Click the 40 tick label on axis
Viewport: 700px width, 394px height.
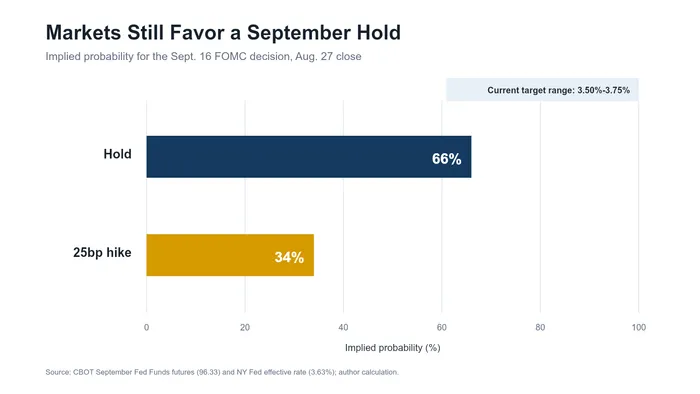pyautogui.click(x=343, y=328)
